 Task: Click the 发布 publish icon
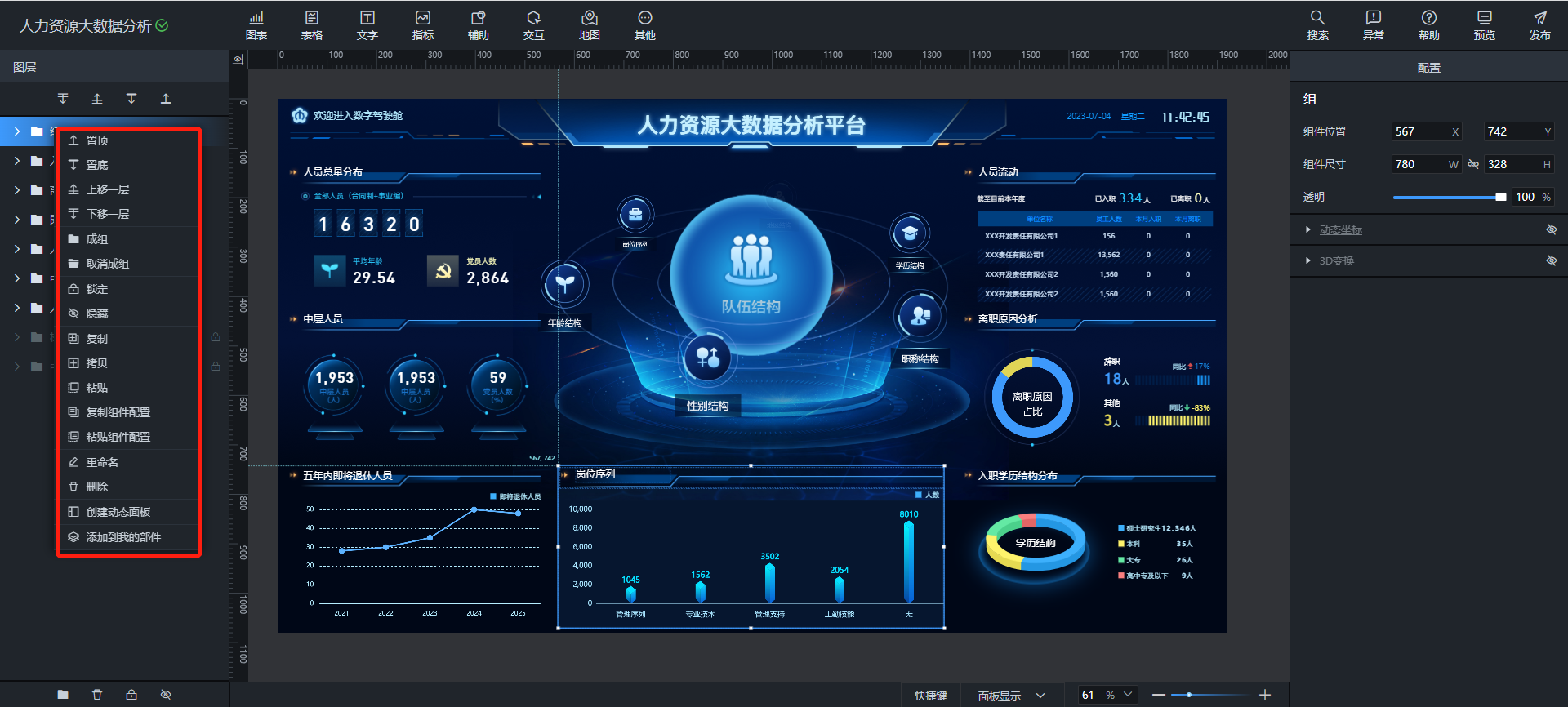click(x=1539, y=25)
